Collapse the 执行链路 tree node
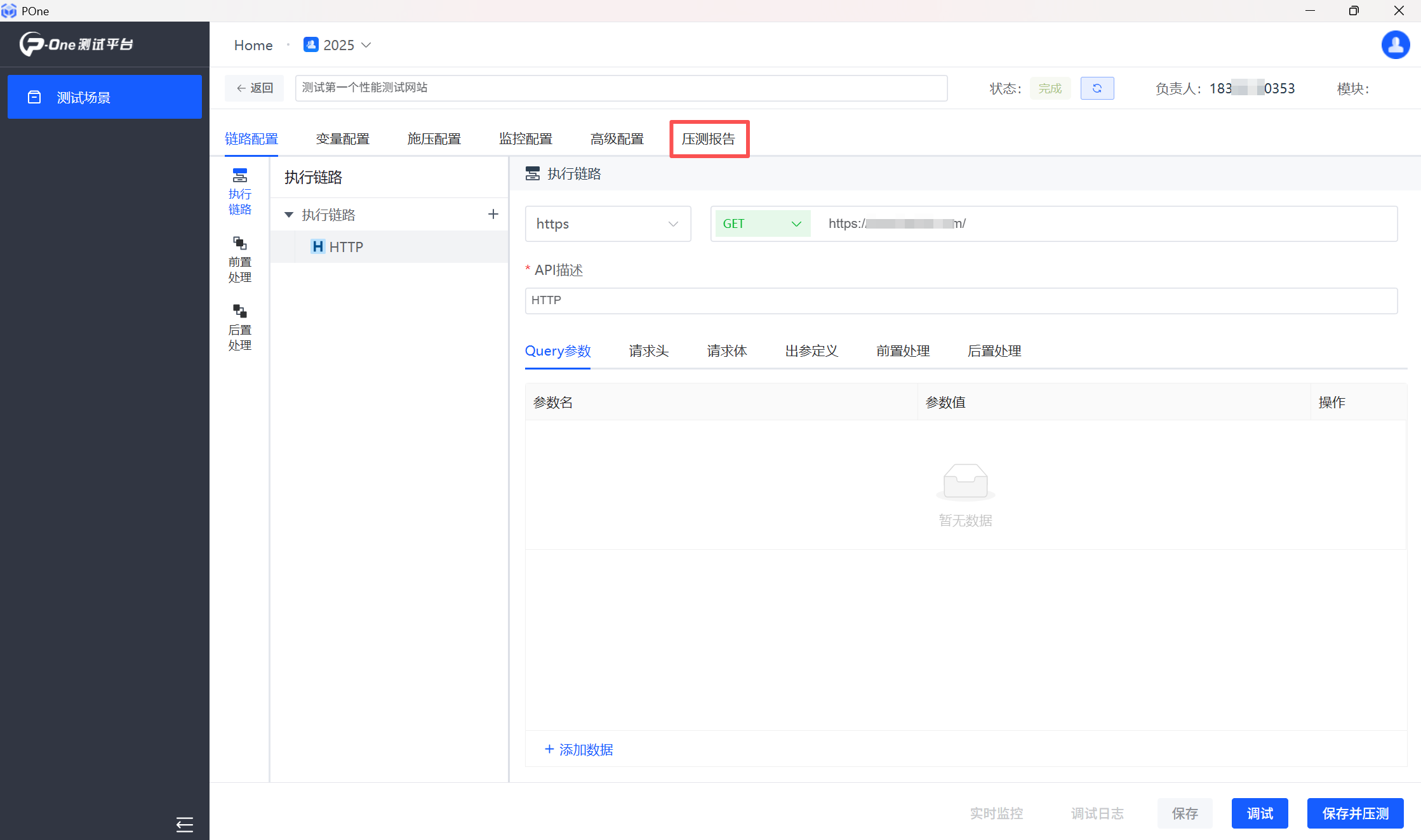This screenshot has height=840, width=1421. pyautogui.click(x=289, y=215)
